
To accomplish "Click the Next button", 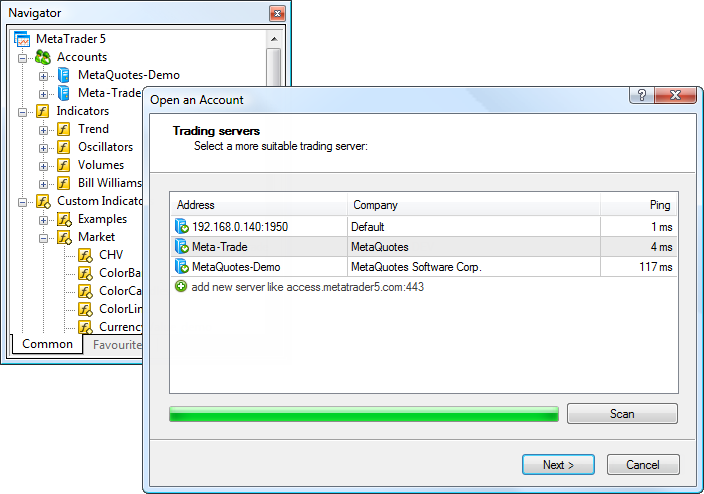I will [x=558, y=465].
